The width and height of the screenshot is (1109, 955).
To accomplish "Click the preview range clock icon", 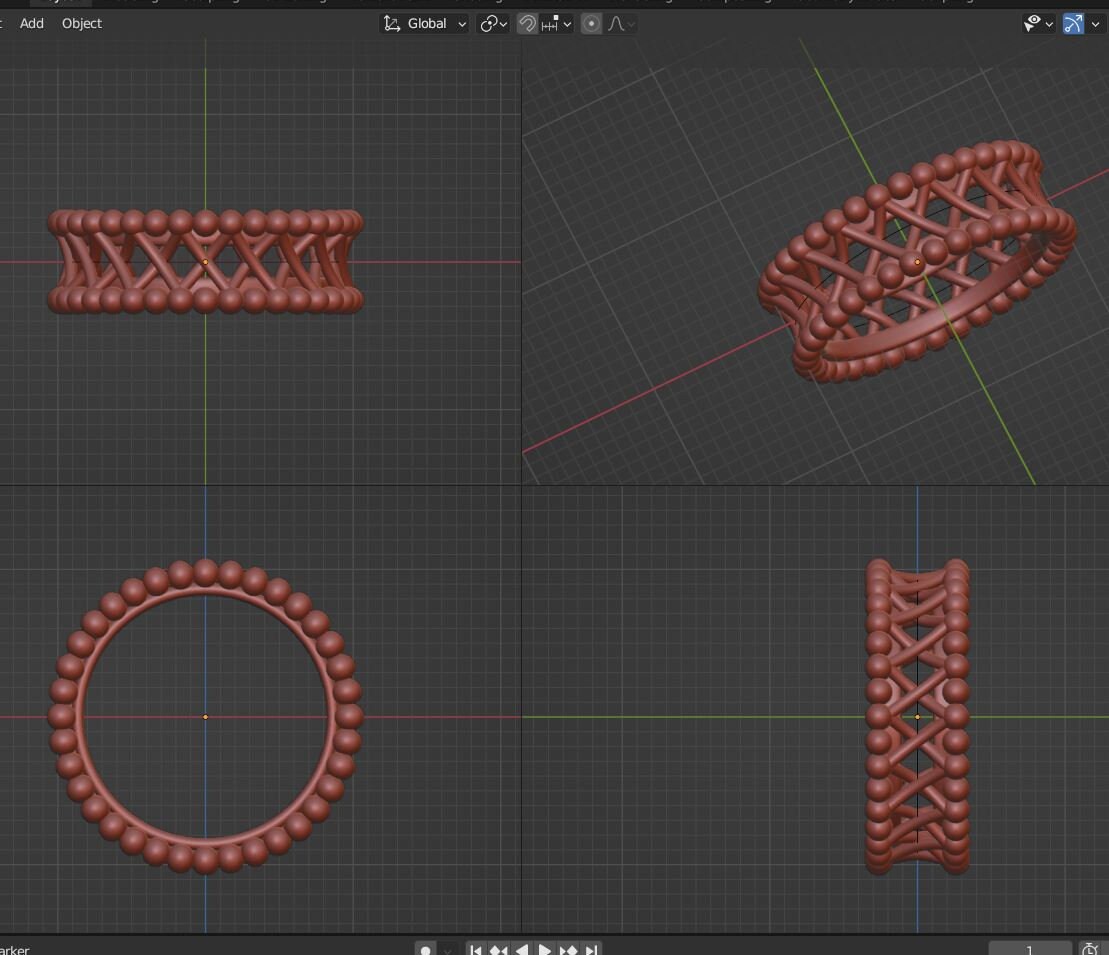I will 1090,949.
